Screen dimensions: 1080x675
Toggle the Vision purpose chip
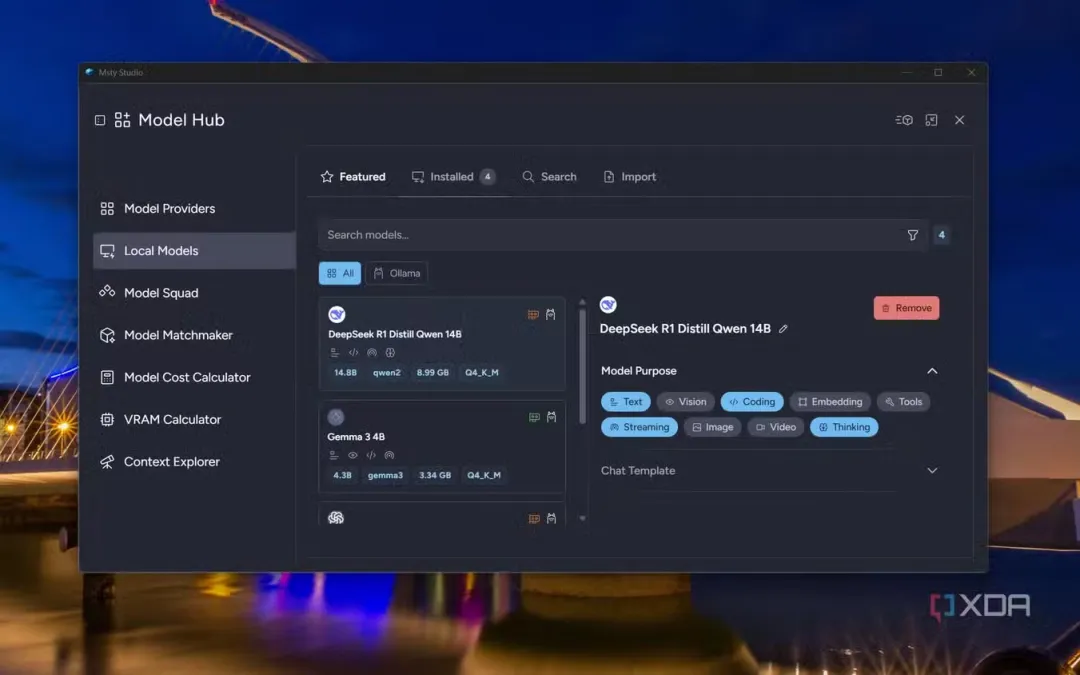click(686, 402)
